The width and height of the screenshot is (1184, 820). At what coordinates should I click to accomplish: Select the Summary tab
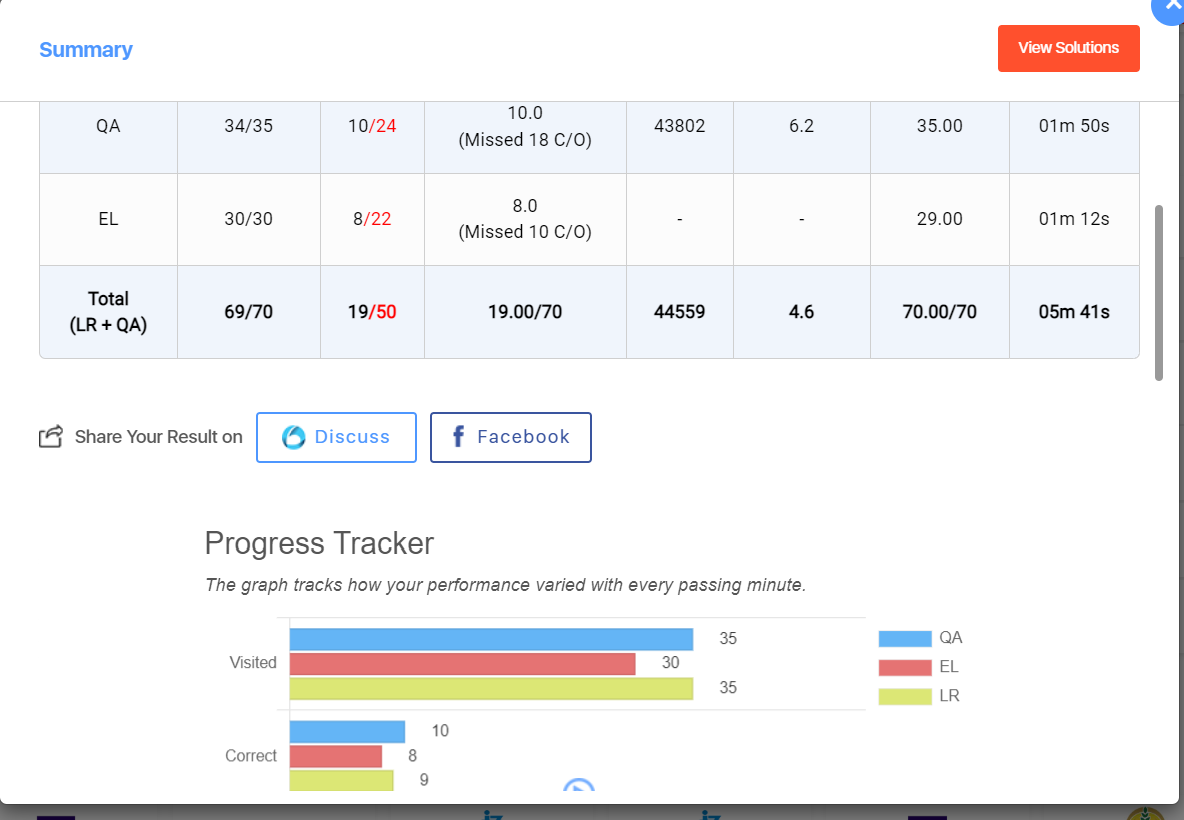pos(86,50)
